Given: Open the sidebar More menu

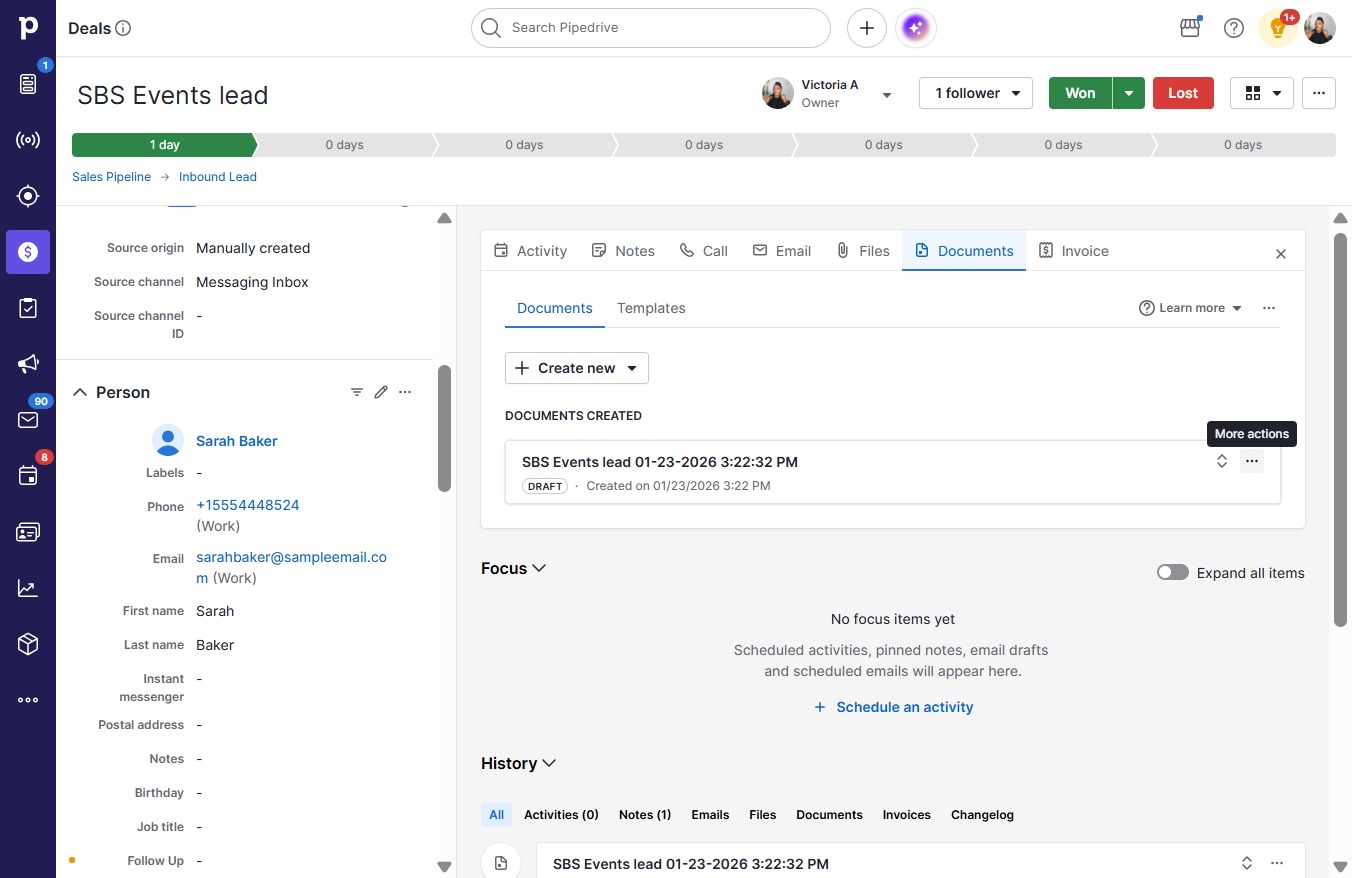Looking at the screenshot, I should (x=28, y=700).
